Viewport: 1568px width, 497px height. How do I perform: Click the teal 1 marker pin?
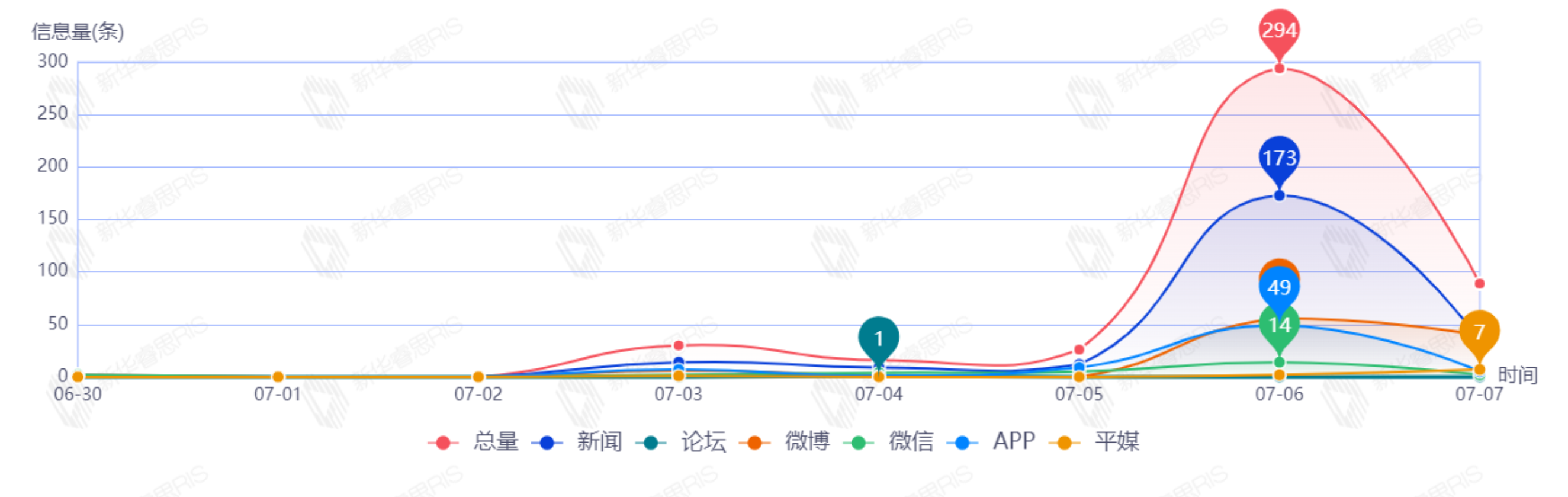pos(878,341)
